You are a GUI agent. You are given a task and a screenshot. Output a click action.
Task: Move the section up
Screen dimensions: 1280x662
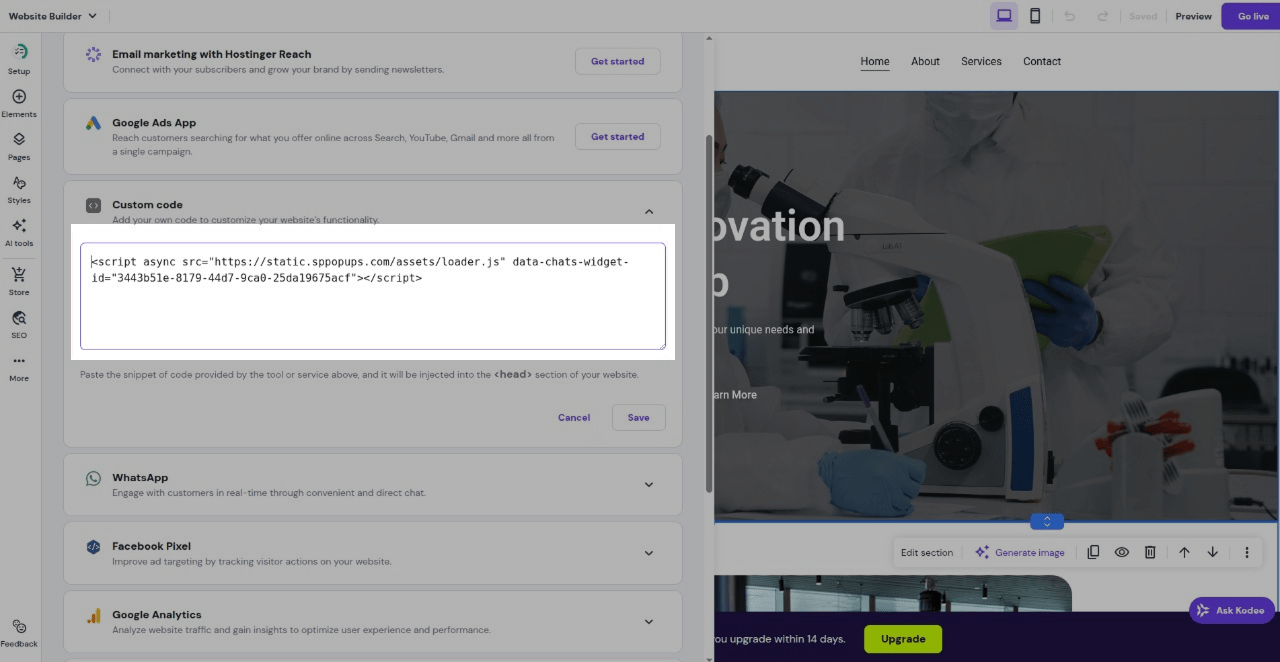tap(1184, 552)
